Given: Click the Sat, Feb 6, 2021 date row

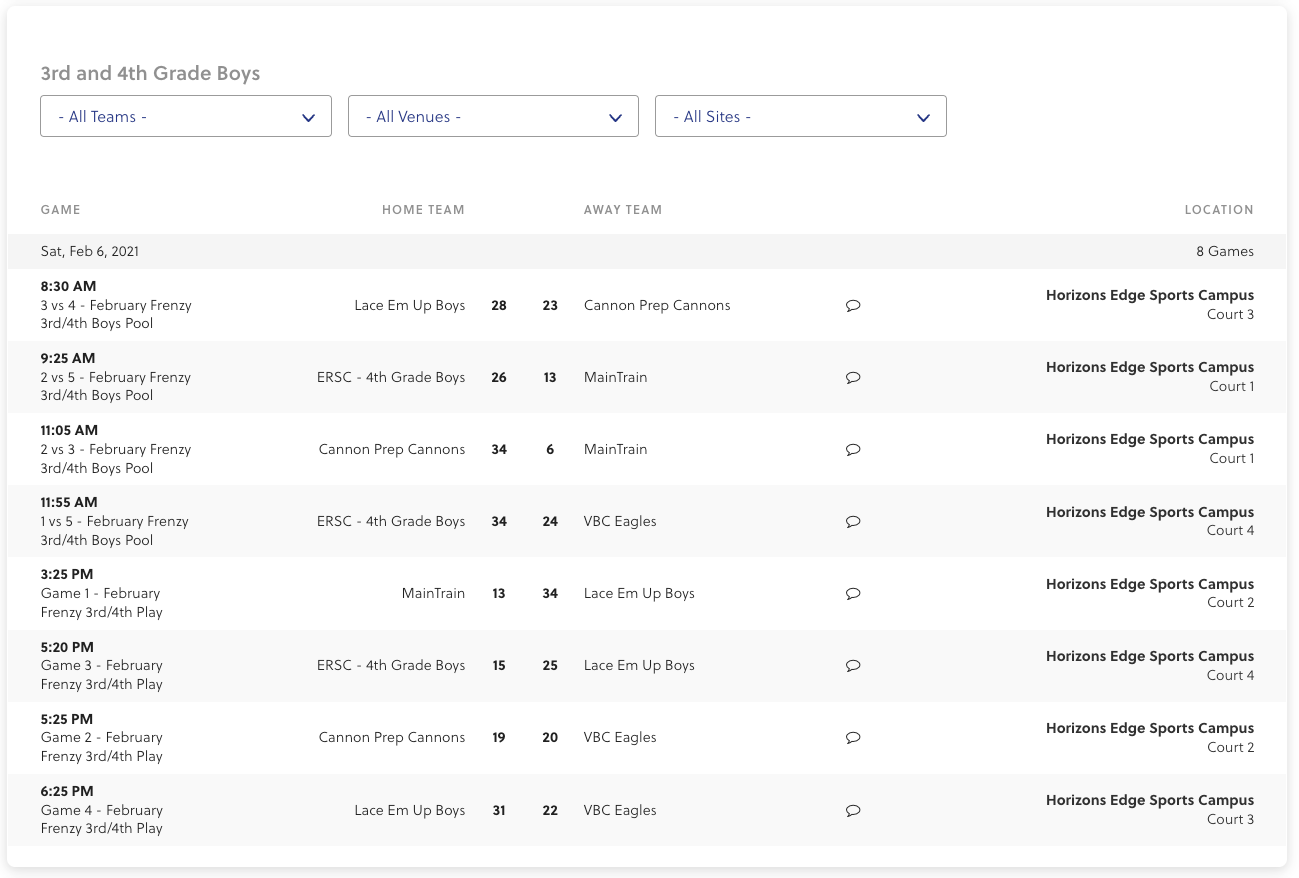Looking at the screenshot, I should click(x=647, y=252).
